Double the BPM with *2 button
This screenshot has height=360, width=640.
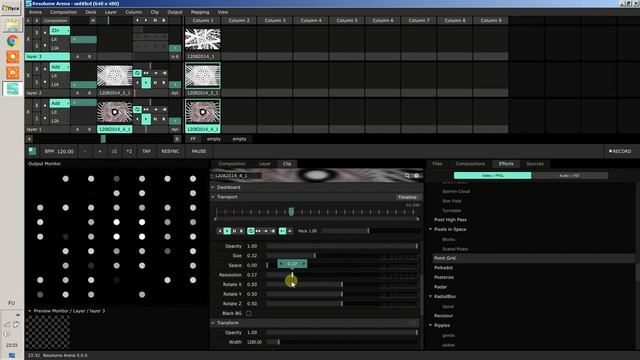point(129,151)
